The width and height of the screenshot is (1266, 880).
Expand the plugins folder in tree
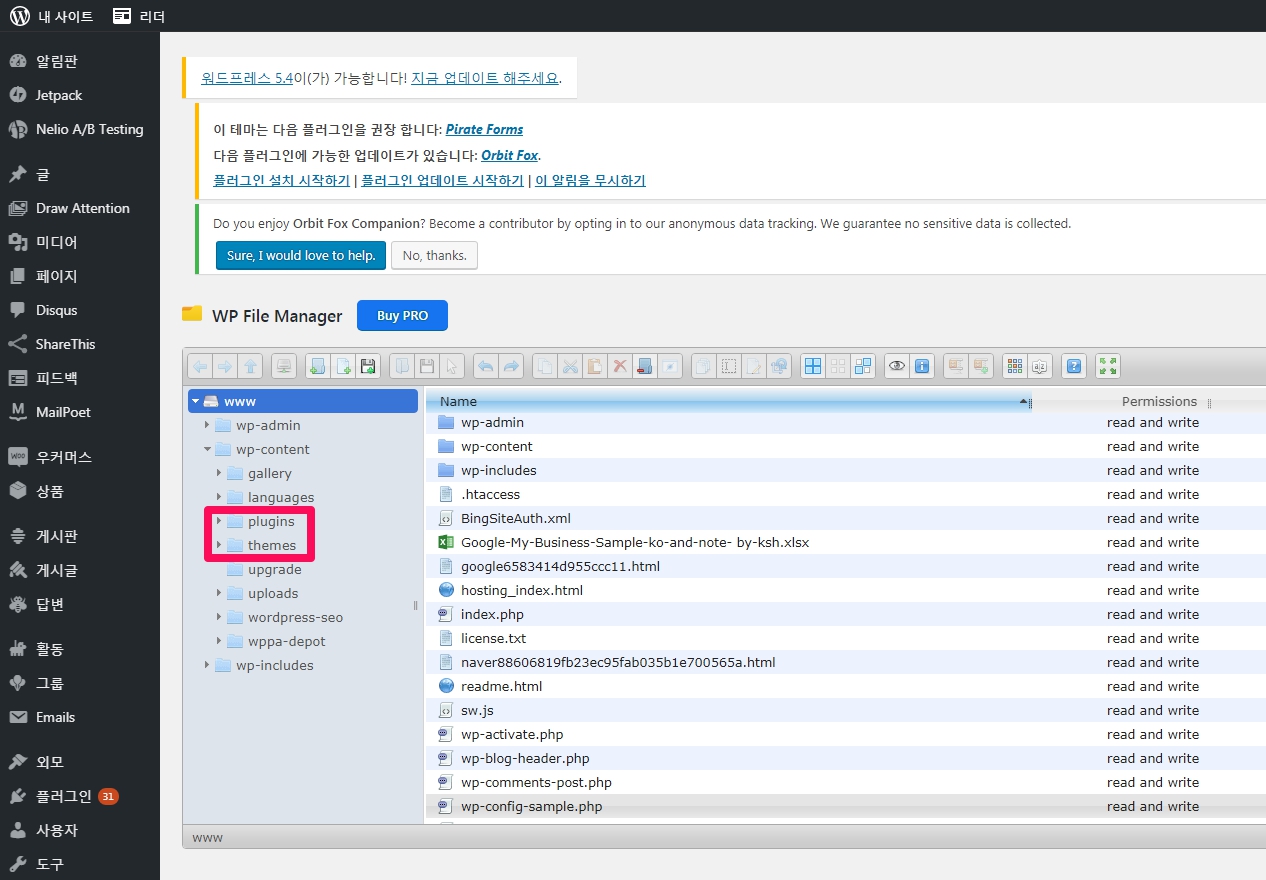[219, 521]
